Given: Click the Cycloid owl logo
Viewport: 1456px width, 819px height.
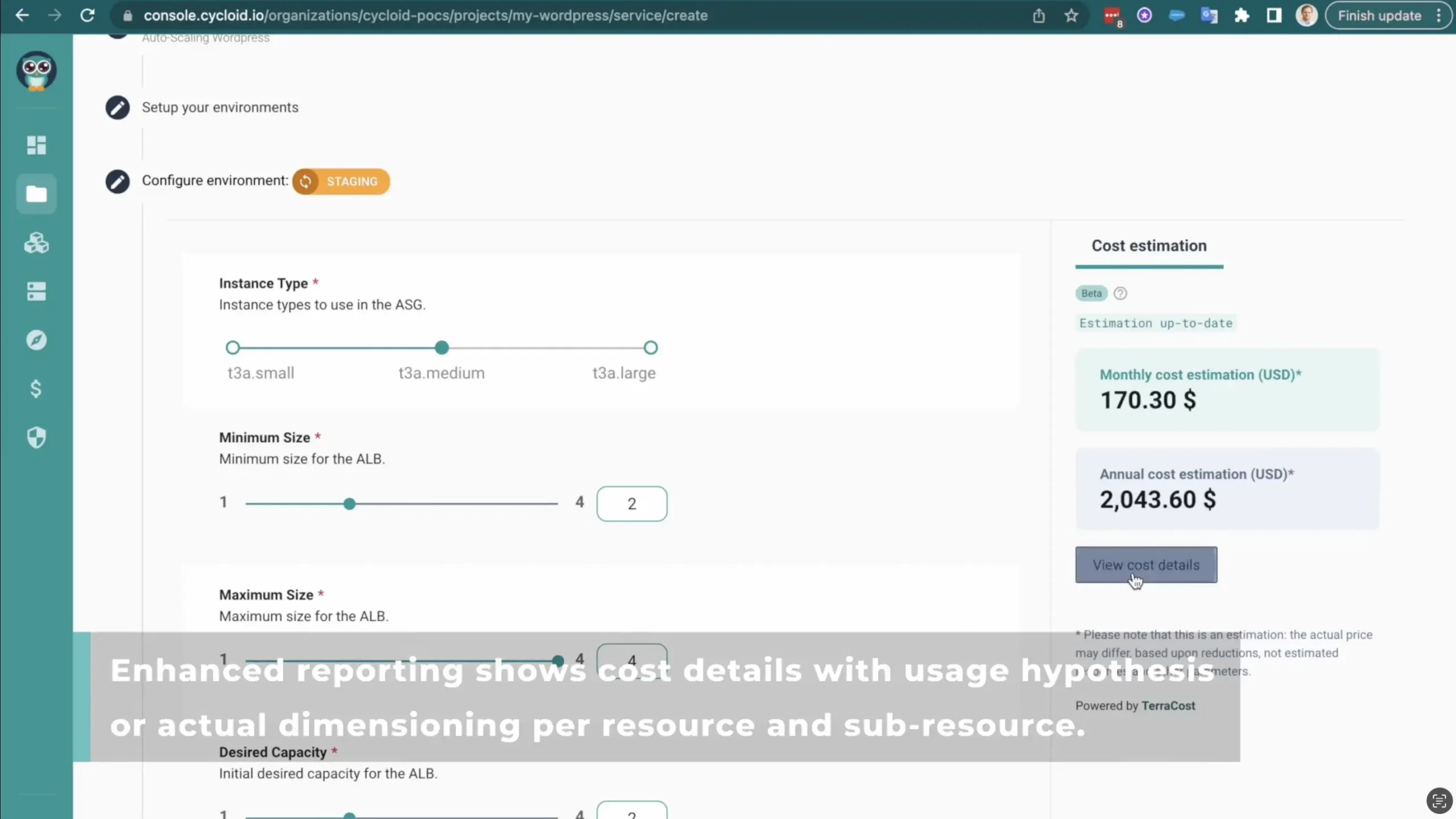Looking at the screenshot, I should click(x=36, y=71).
